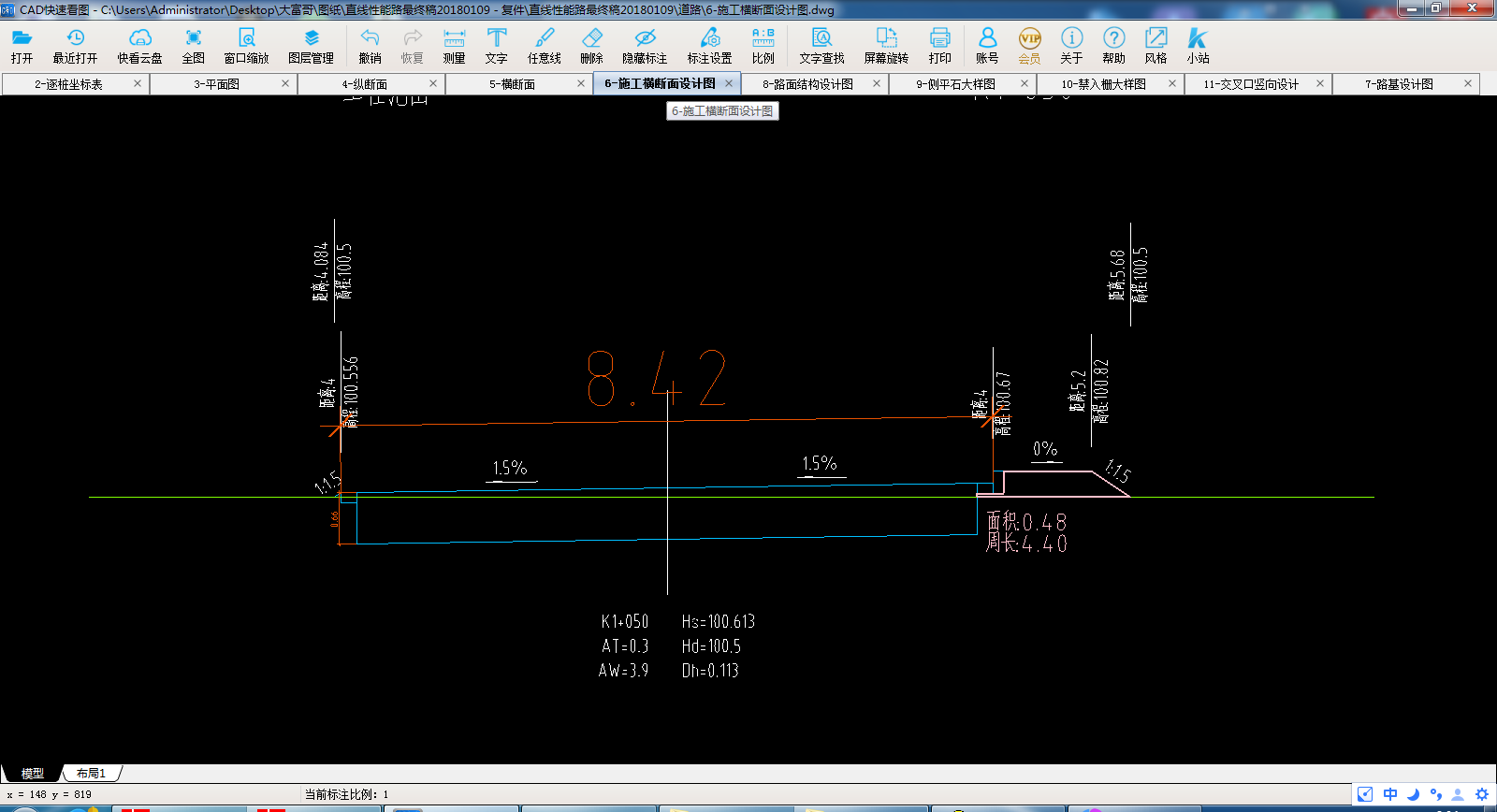Toggle input method punctuation mode icon
Viewport: 1497px width, 812px height.
pos(1435,794)
